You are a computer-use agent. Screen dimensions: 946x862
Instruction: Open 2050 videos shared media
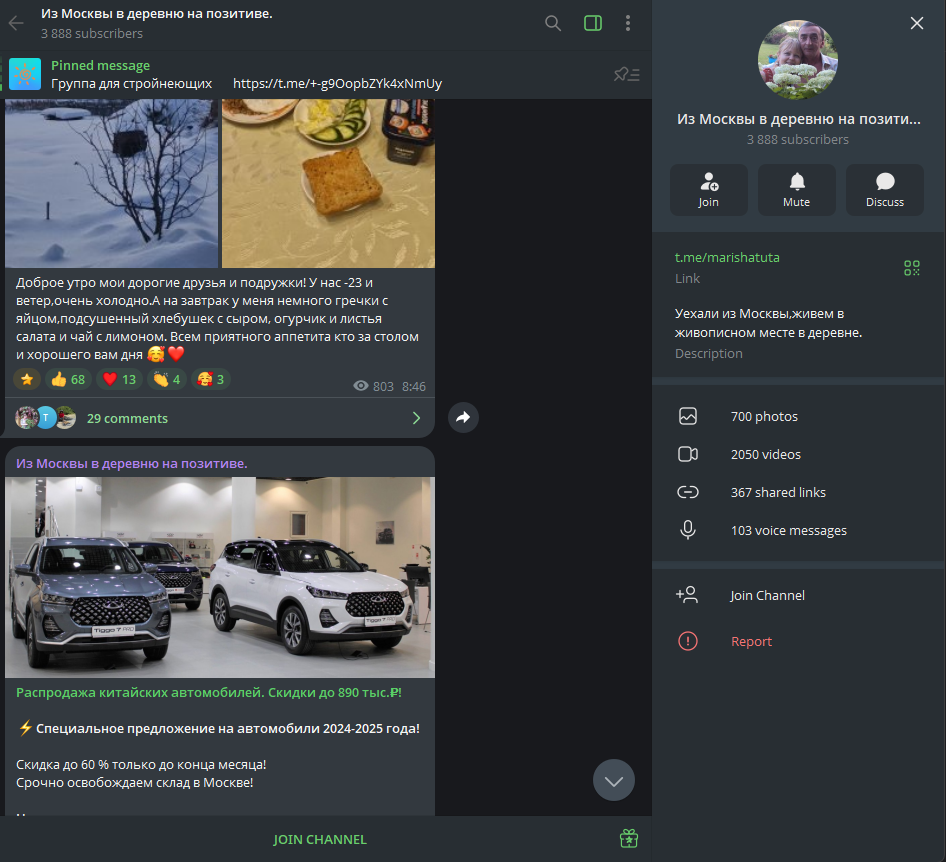pos(798,454)
